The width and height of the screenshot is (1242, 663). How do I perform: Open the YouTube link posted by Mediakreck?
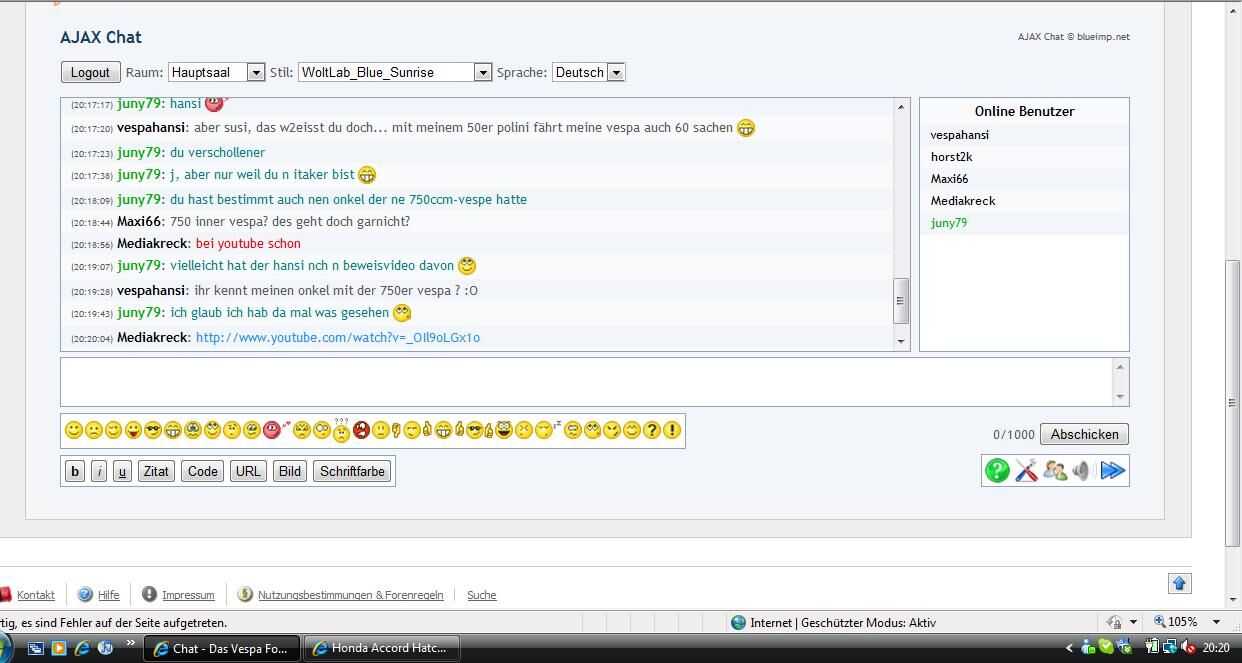[337, 338]
